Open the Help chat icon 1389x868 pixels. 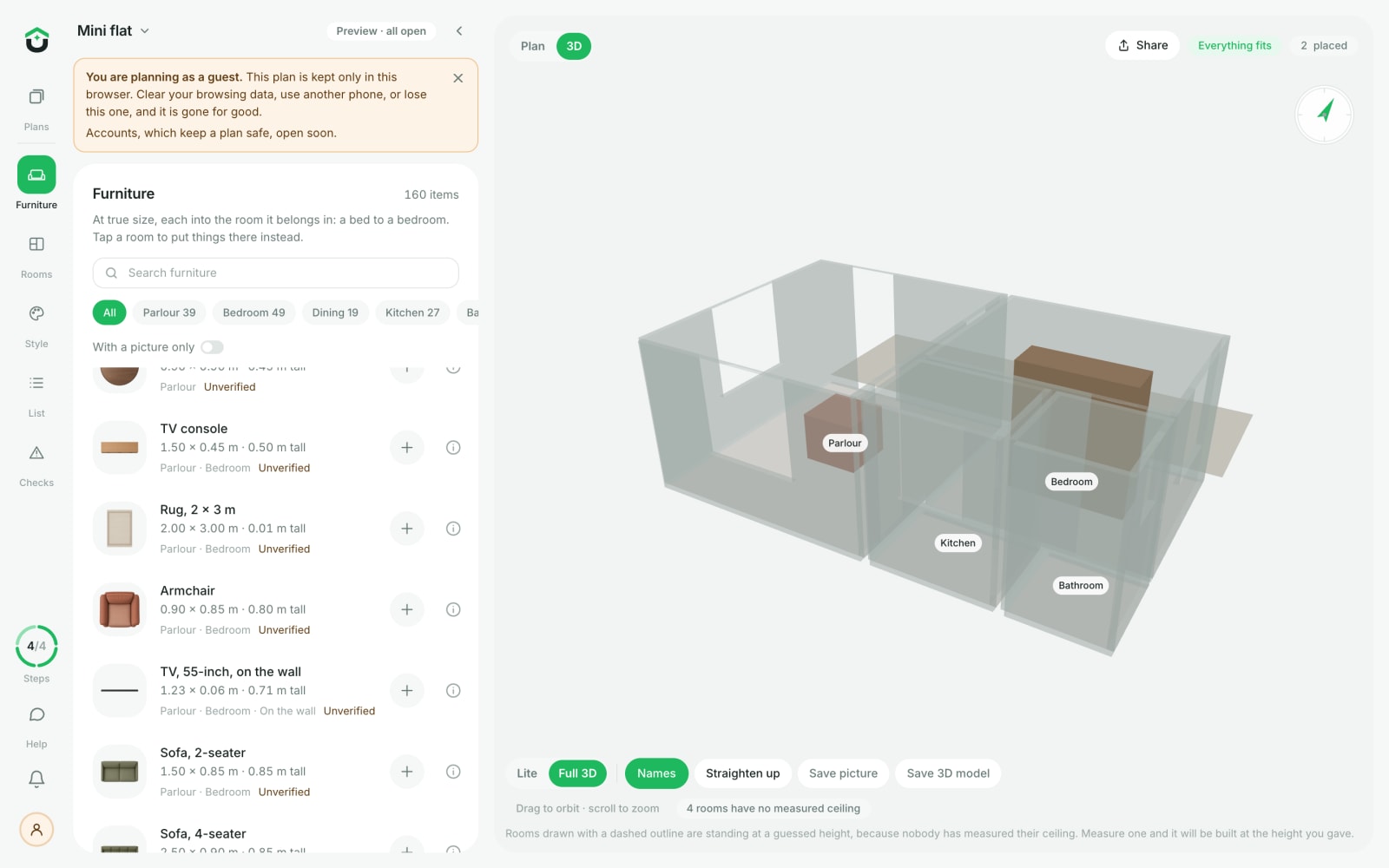point(36,727)
